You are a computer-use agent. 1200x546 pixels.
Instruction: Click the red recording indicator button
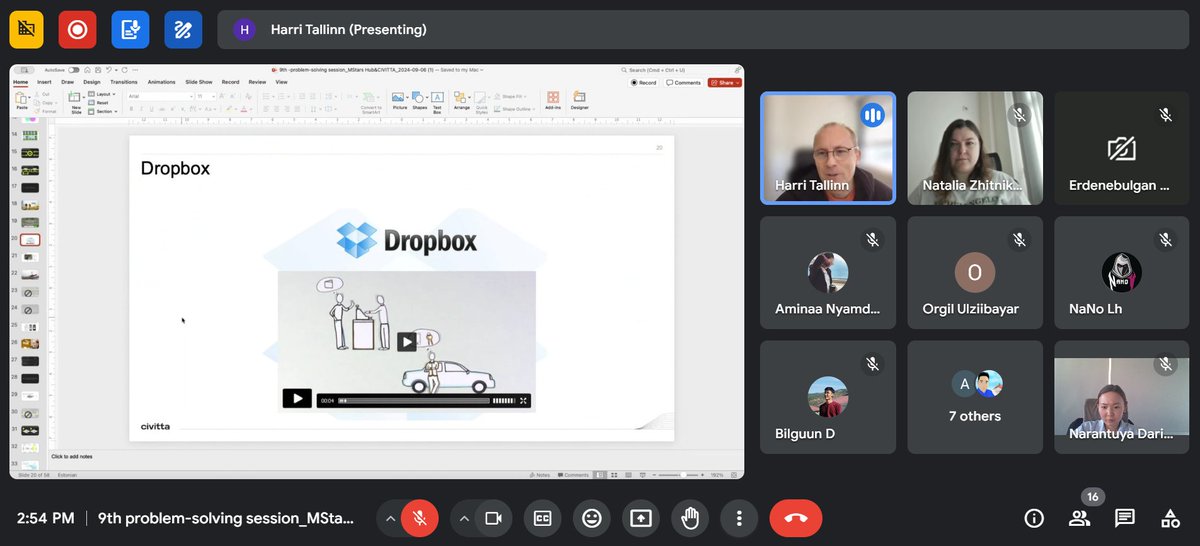click(77, 30)
